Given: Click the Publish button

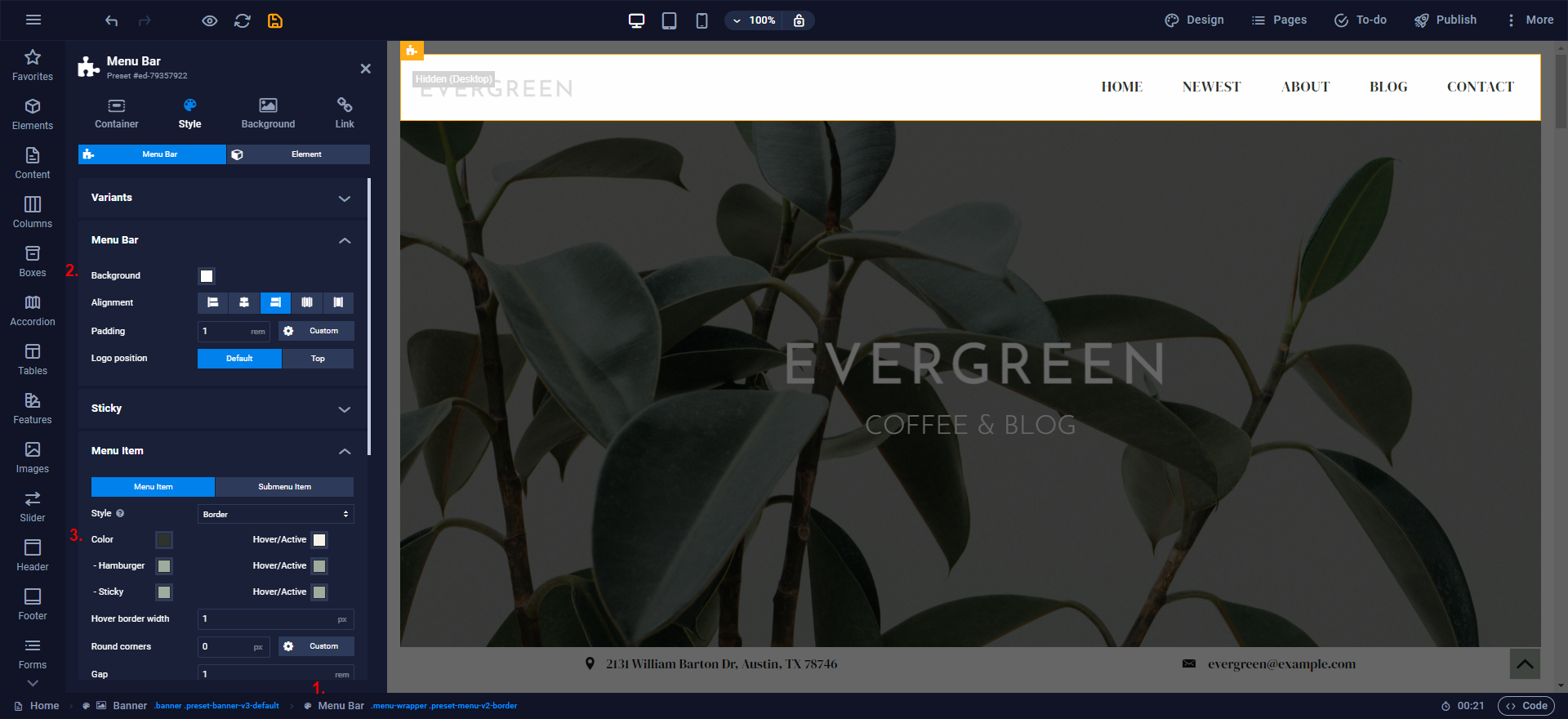Looking at the screenshot, I should pyautogui.click(x=1445, y=20).
